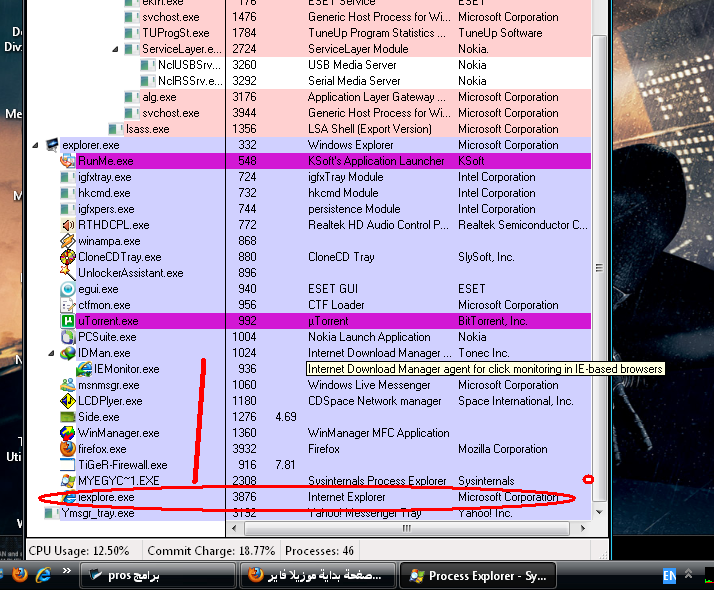The width and height of the screenshot is (714, 591).
Task: Click 'KSoft's Application Launcher' description
Action: 376,161
